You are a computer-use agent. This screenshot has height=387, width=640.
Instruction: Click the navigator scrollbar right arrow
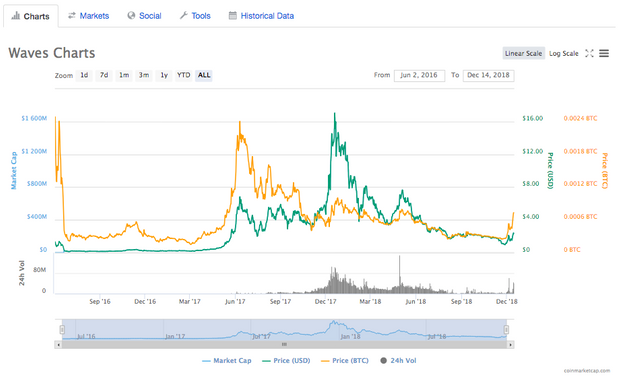point(510,345)
